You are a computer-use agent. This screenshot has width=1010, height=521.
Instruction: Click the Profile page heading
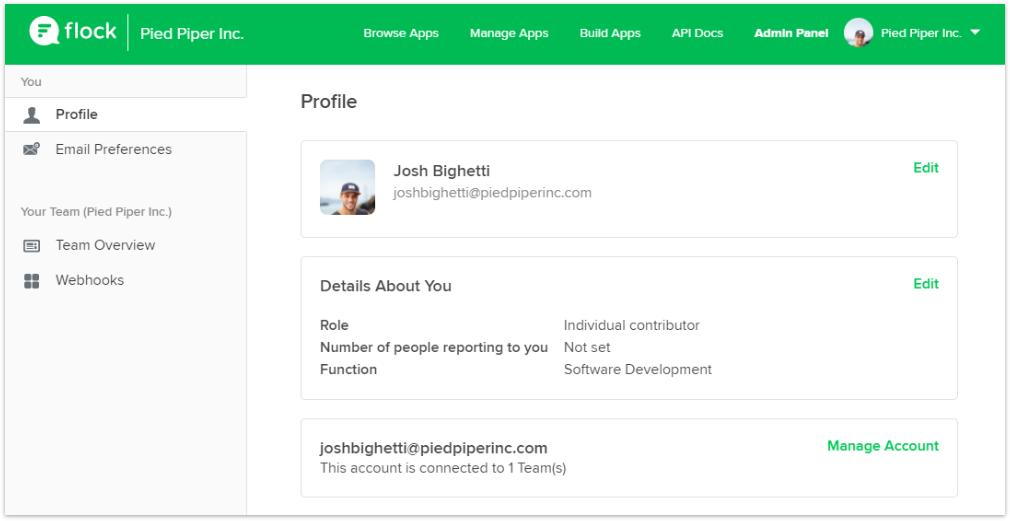click(329, 102)
